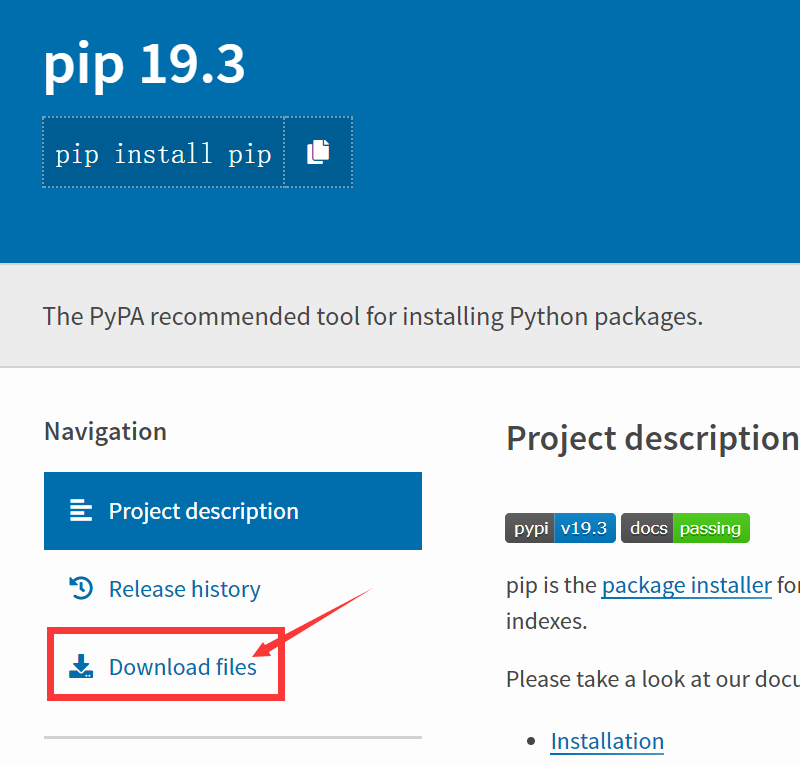
Task: Click the Project description heading
Action: 651,438
